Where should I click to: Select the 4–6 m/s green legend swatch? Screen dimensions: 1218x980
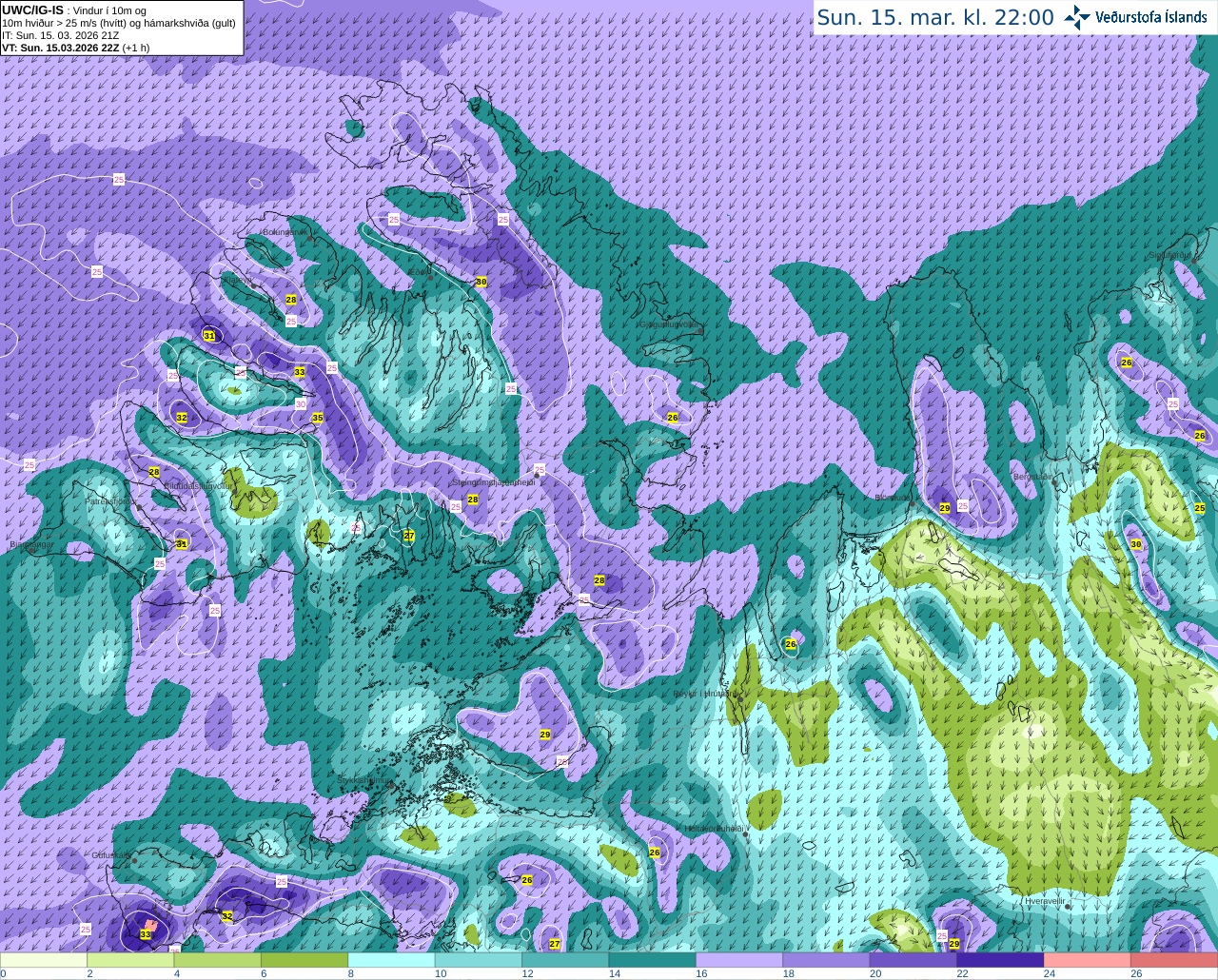217,960
